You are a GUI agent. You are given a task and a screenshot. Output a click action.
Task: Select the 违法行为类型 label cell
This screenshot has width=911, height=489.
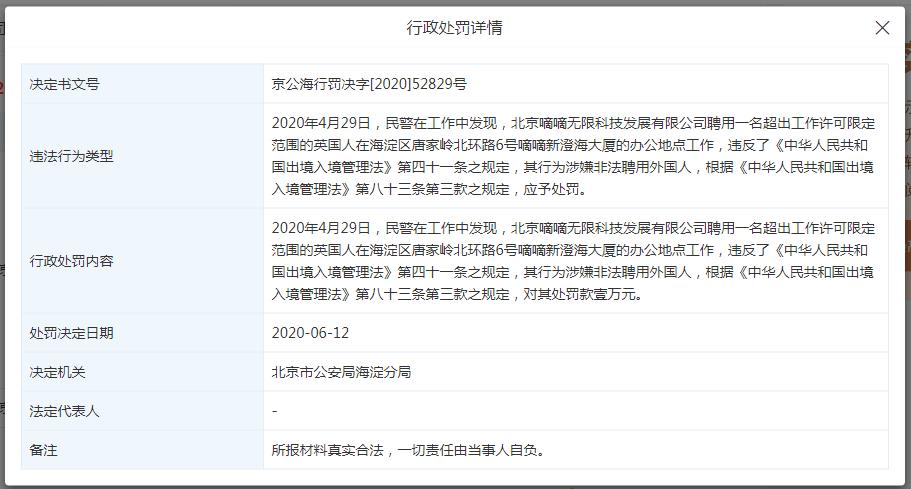(x=72, y=156)
